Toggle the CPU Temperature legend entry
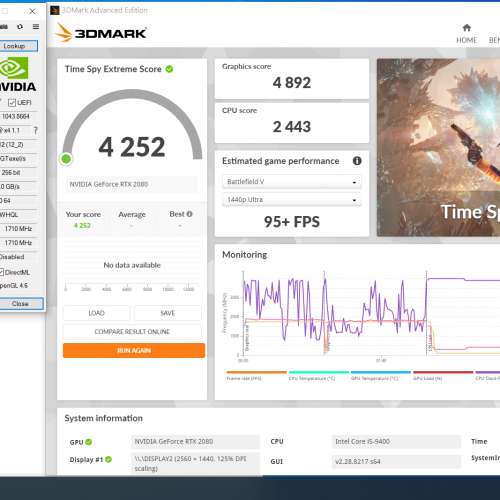Image resolution: width=500 pixels, height=500 pixels. point(319,376)
